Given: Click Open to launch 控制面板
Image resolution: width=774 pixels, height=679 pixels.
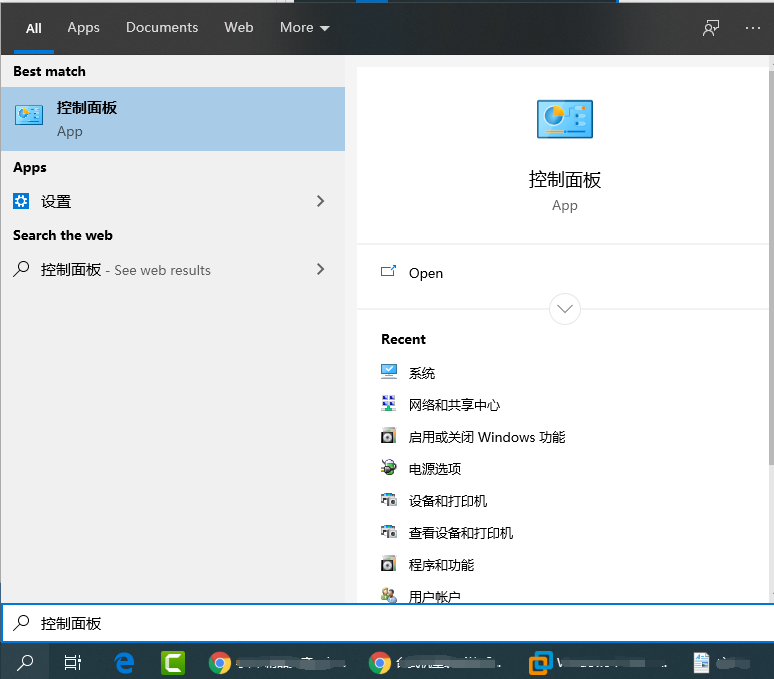Looking at the screenshot, I should (425, 273).
